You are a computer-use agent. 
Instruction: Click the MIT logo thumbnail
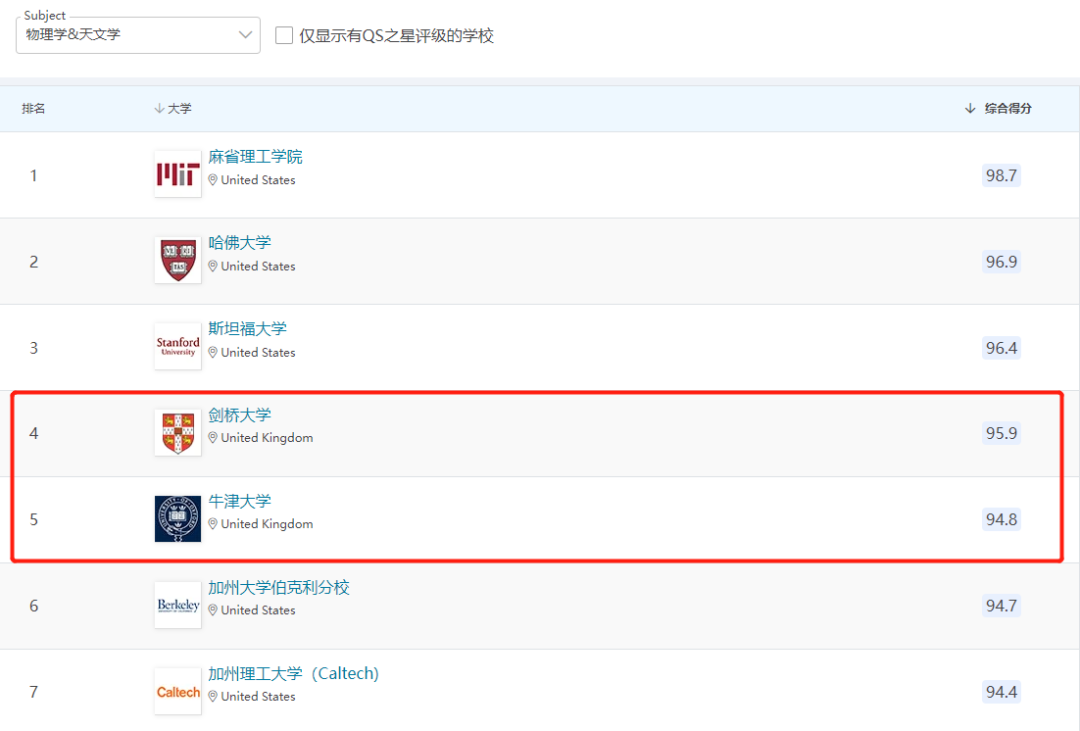point(178,174)
